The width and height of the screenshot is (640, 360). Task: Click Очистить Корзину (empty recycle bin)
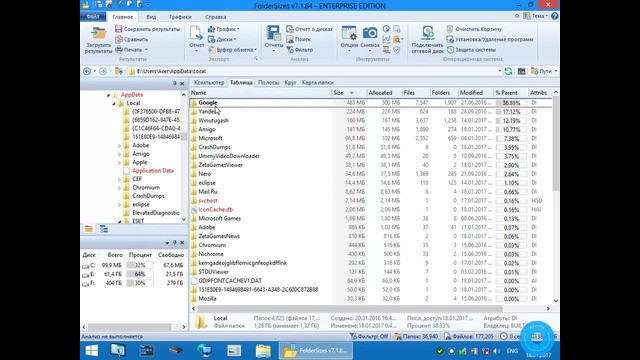pos(474,29)
